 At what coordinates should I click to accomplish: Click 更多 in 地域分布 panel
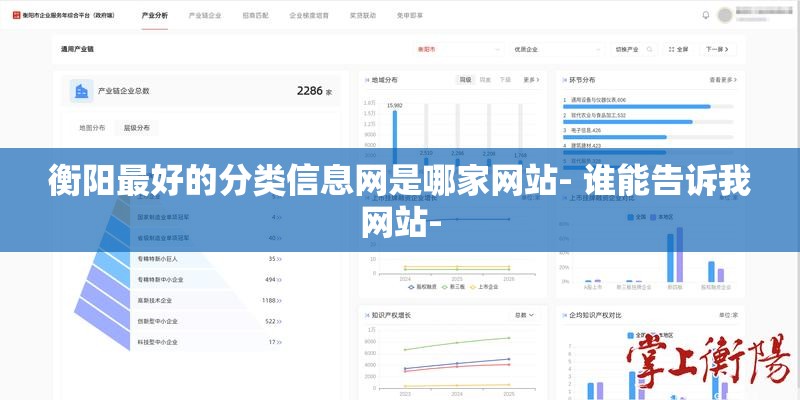coord(531,80)
